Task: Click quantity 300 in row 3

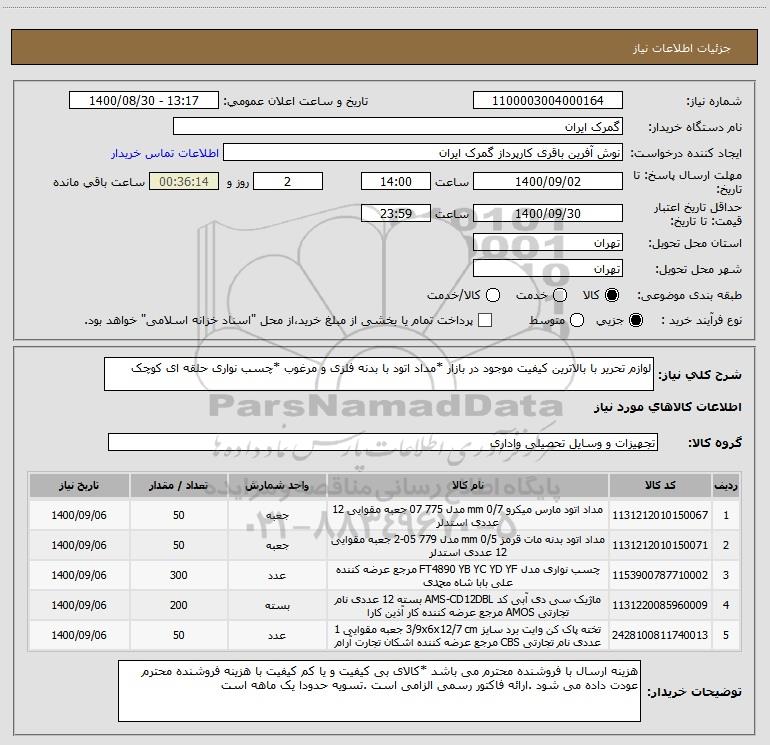Action: tap(178, 575)
